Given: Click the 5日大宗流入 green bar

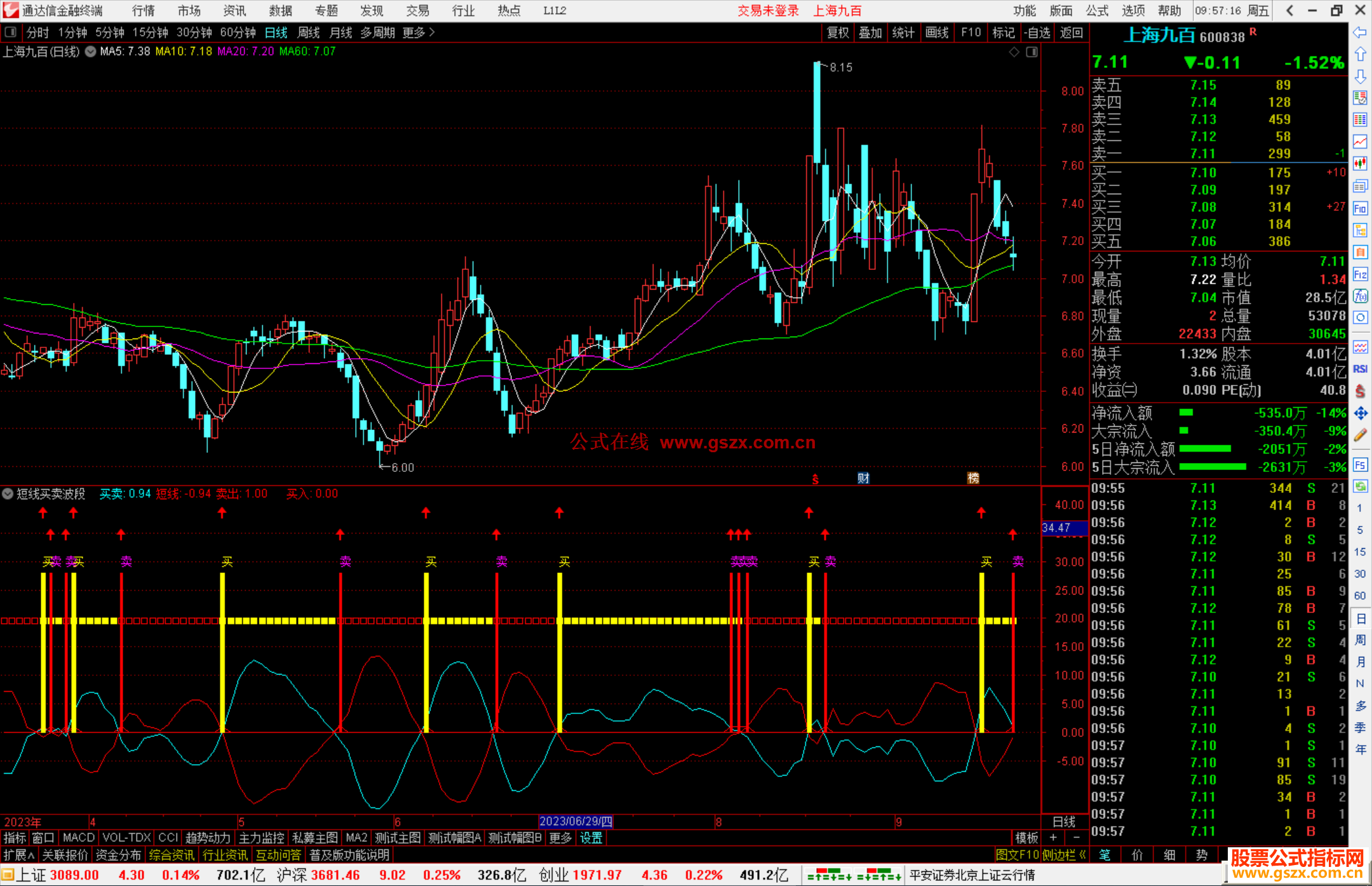Looking at the screenshot, I should click(x=1213, y=467).
